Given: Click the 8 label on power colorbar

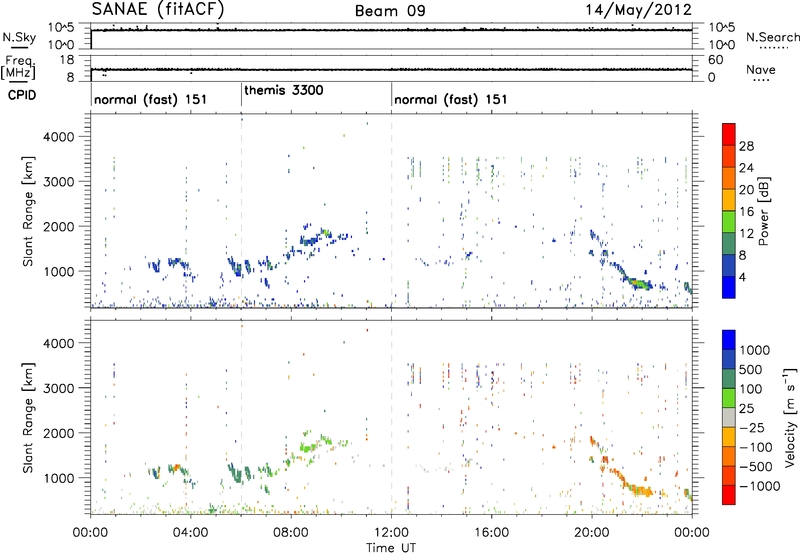Looking at the screenshot, I should click(743, 256).
